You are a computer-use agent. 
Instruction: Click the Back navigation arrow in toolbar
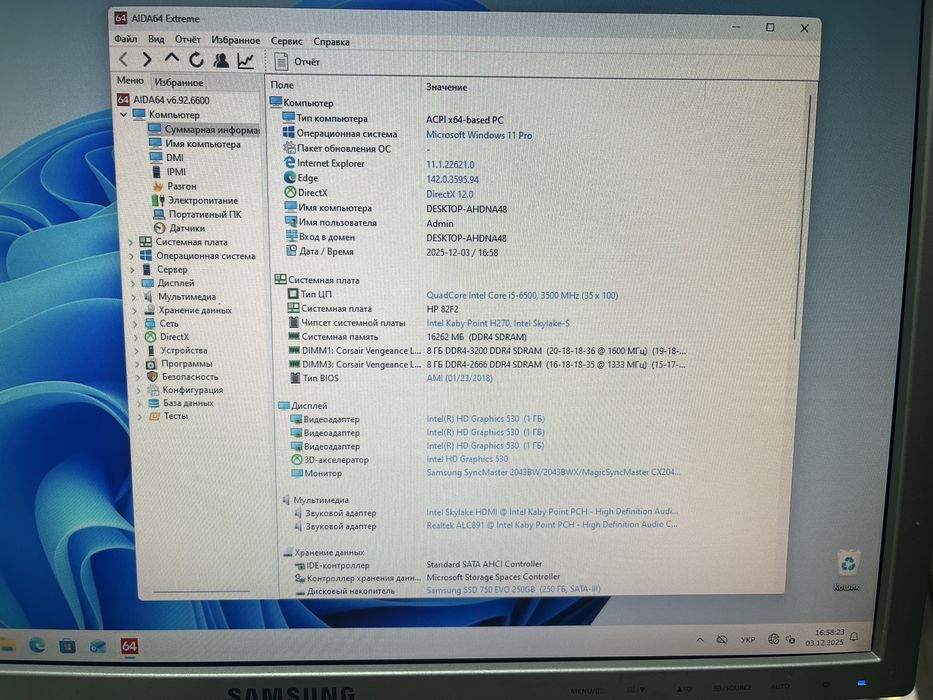pyautogui.click(x=123, y=59)
